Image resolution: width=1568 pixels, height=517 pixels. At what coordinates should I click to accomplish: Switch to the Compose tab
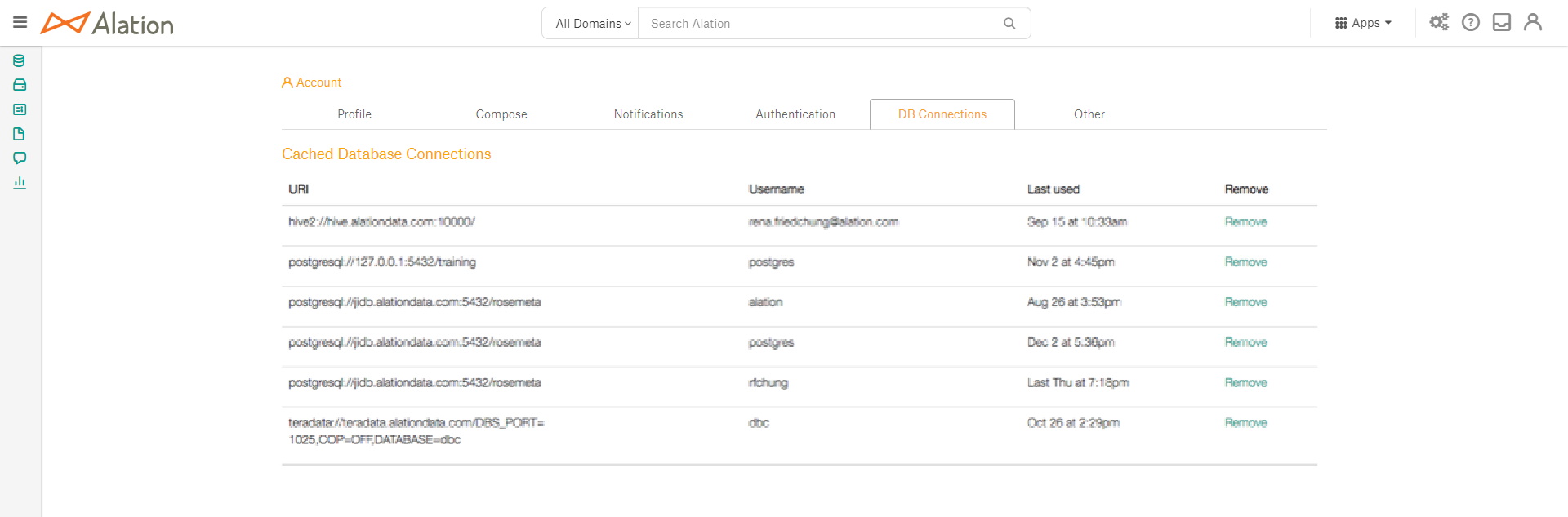tap(501, 114)
